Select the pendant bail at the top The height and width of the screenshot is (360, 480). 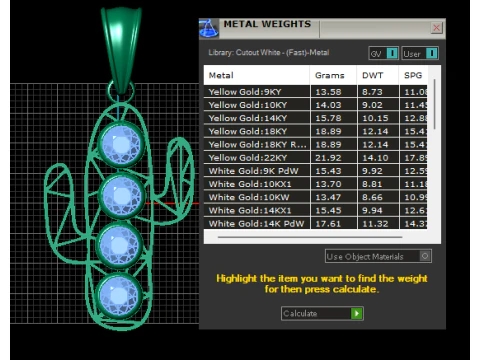pyautogui.click(x=122, y=50)
